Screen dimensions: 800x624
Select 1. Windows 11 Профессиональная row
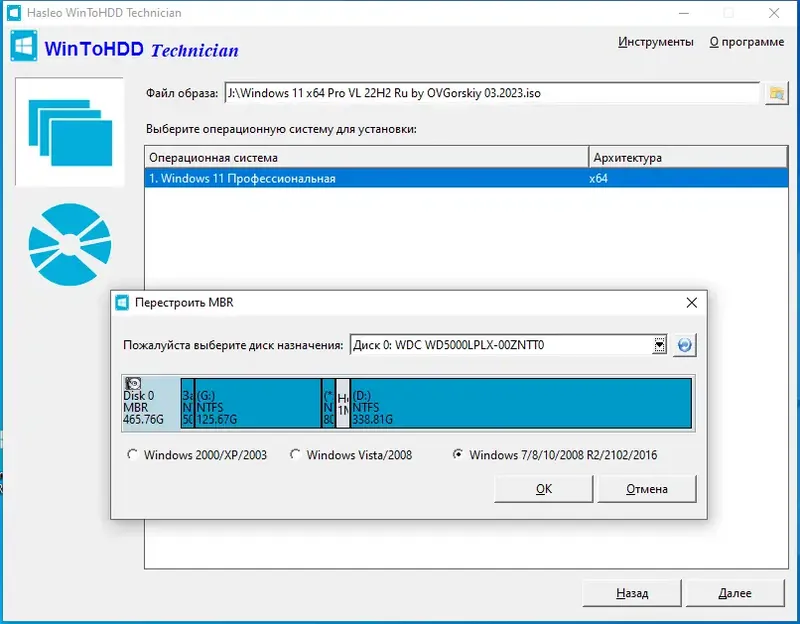click(466, 179)
